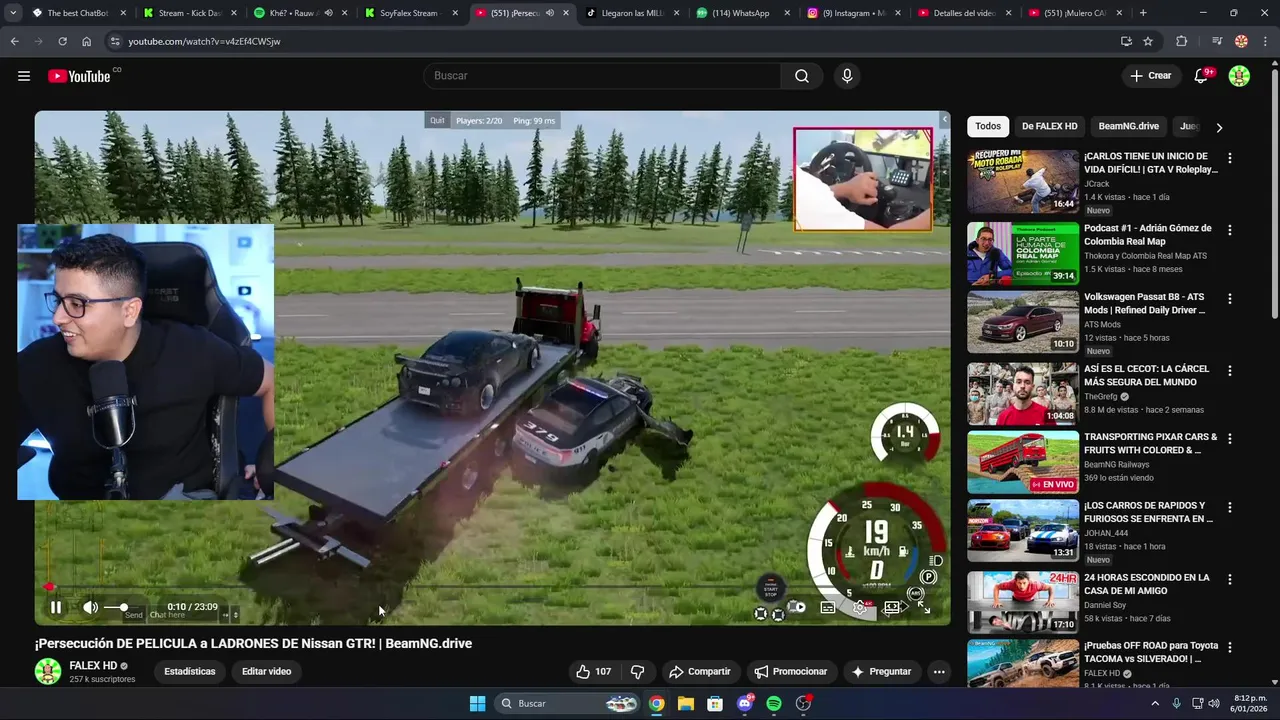Switch to theater mode
The width and height of the screenshot is (1280, 720).
tap(892, 607)
